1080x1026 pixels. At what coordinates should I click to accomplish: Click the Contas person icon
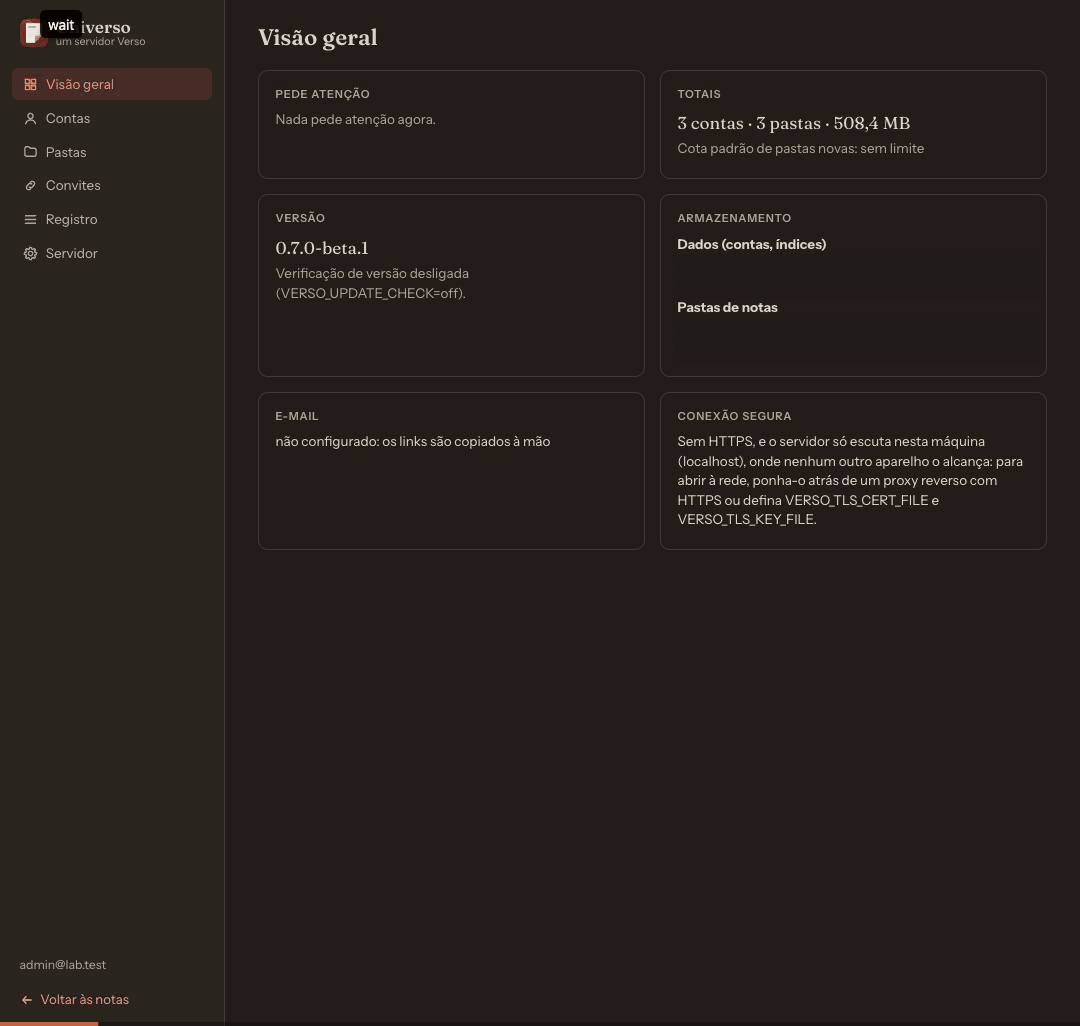click(x=30, y=118)
